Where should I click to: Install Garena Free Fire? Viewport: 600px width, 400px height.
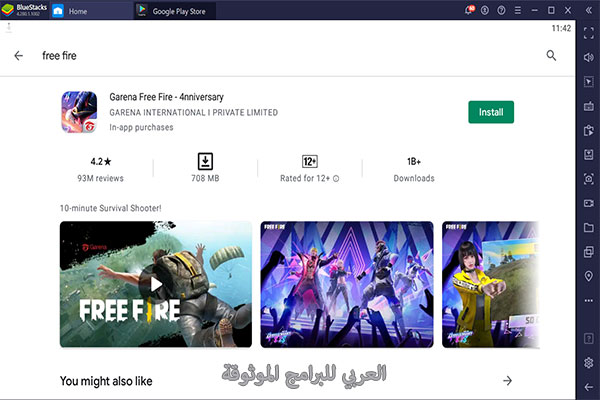[x=491, y=112]
